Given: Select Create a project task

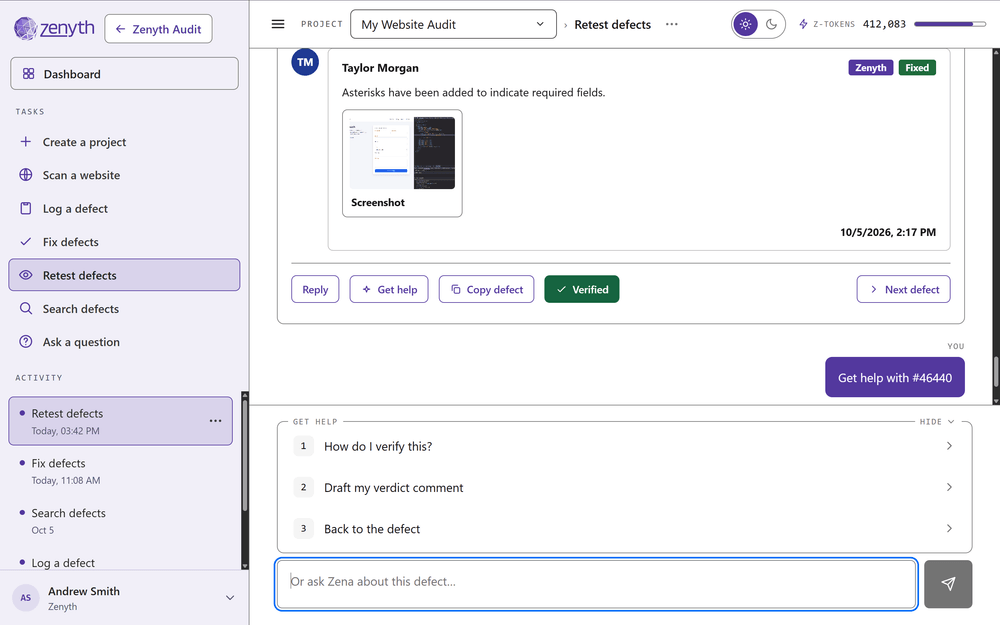Looking at the screenshot, I should [124, 142].
